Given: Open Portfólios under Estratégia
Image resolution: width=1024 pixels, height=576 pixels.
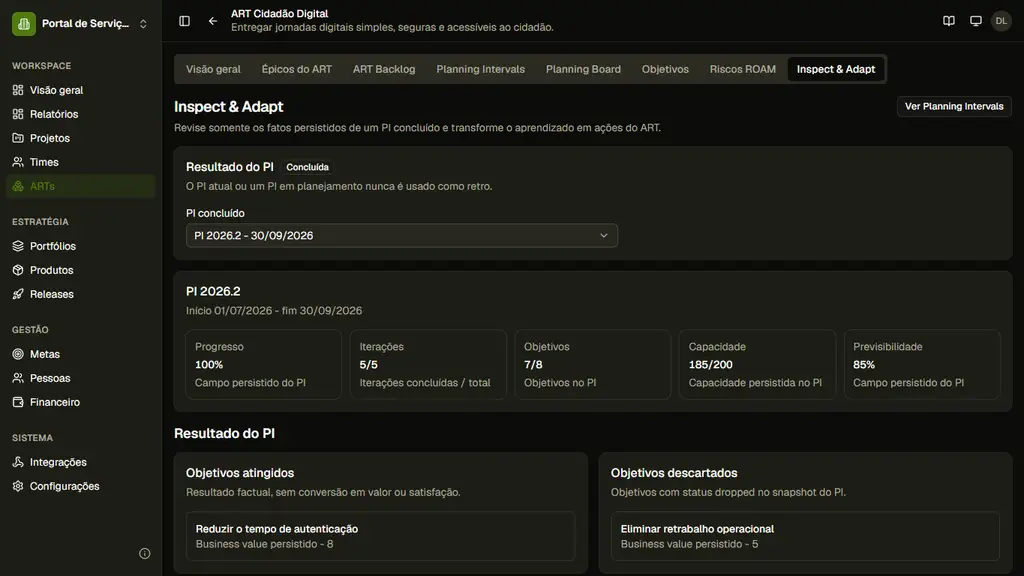Looking at the screenshot, I should pyautogui.click(x=81, y=246).
